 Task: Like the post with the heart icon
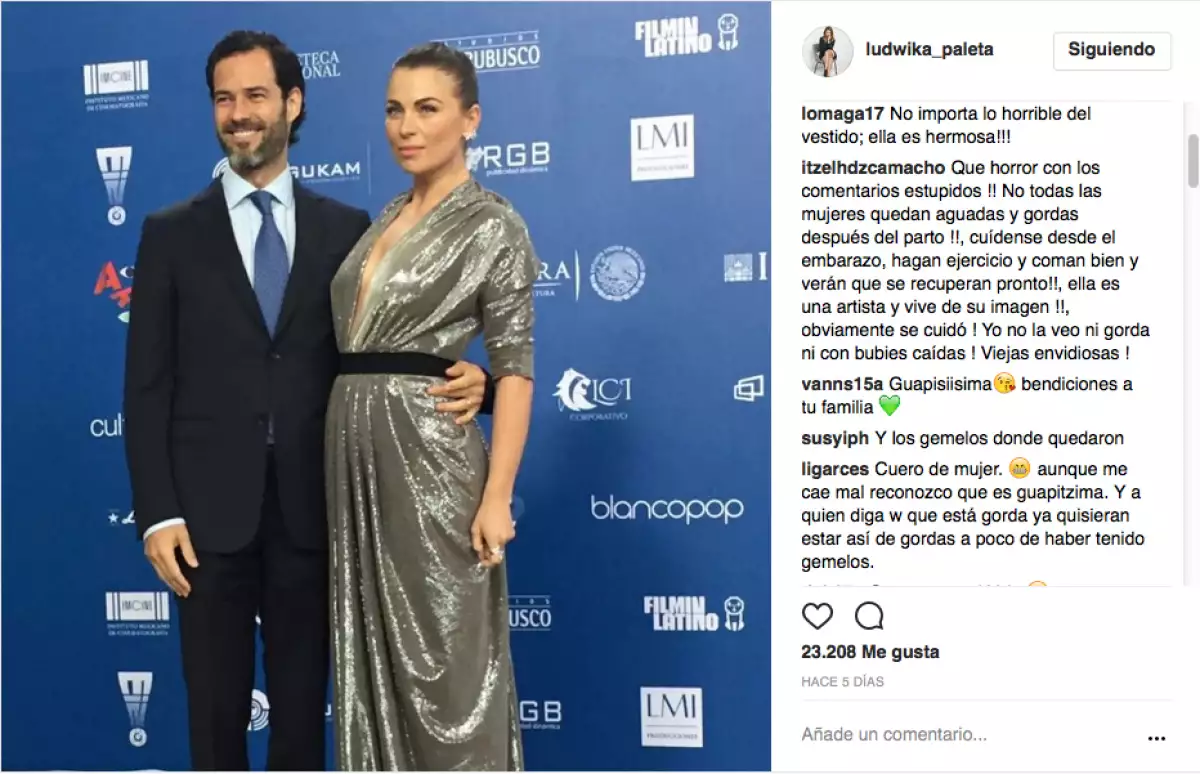tap(817, 616)
